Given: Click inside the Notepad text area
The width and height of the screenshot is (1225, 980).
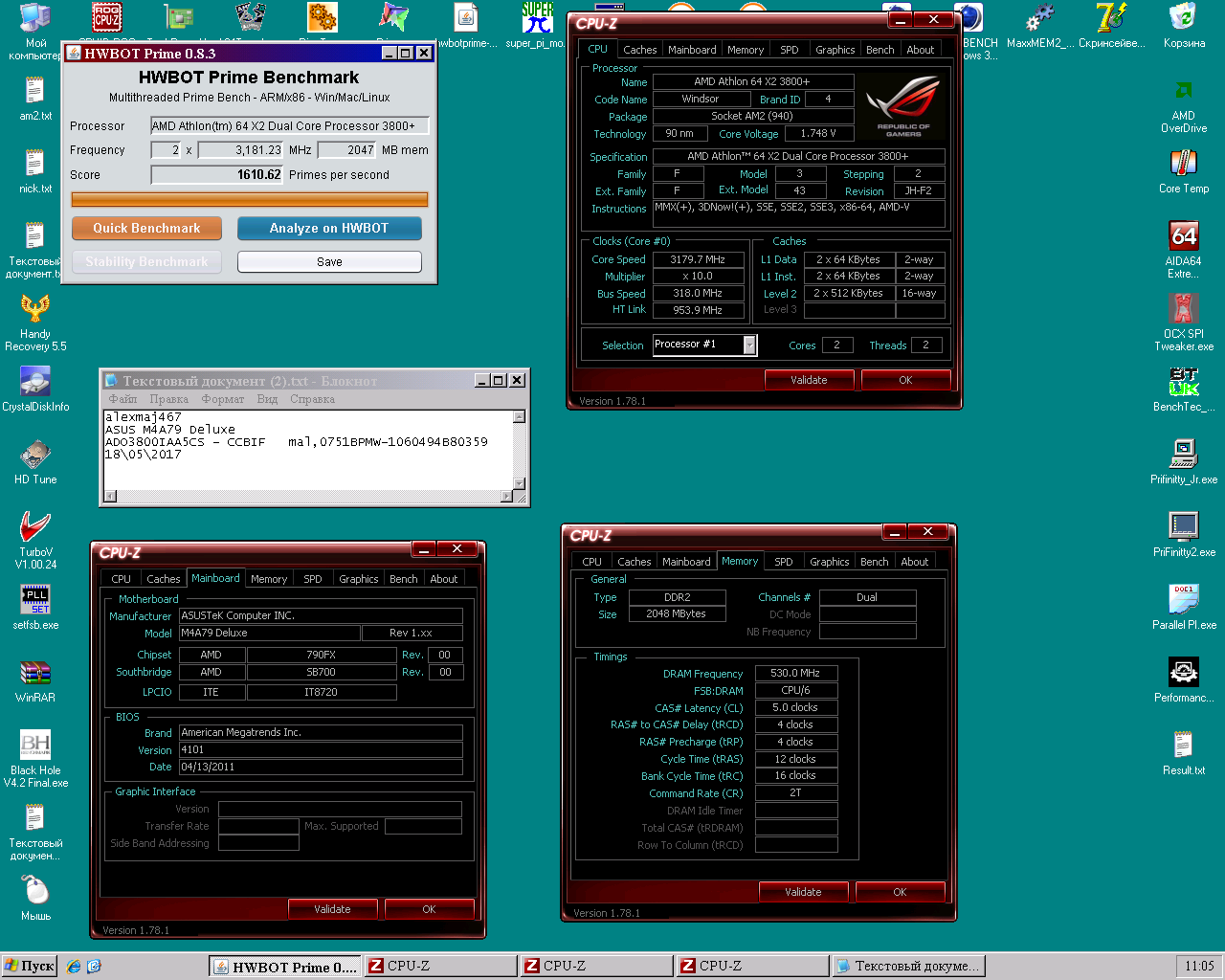Looking at the screenshot, I should (x=308, y=450).
